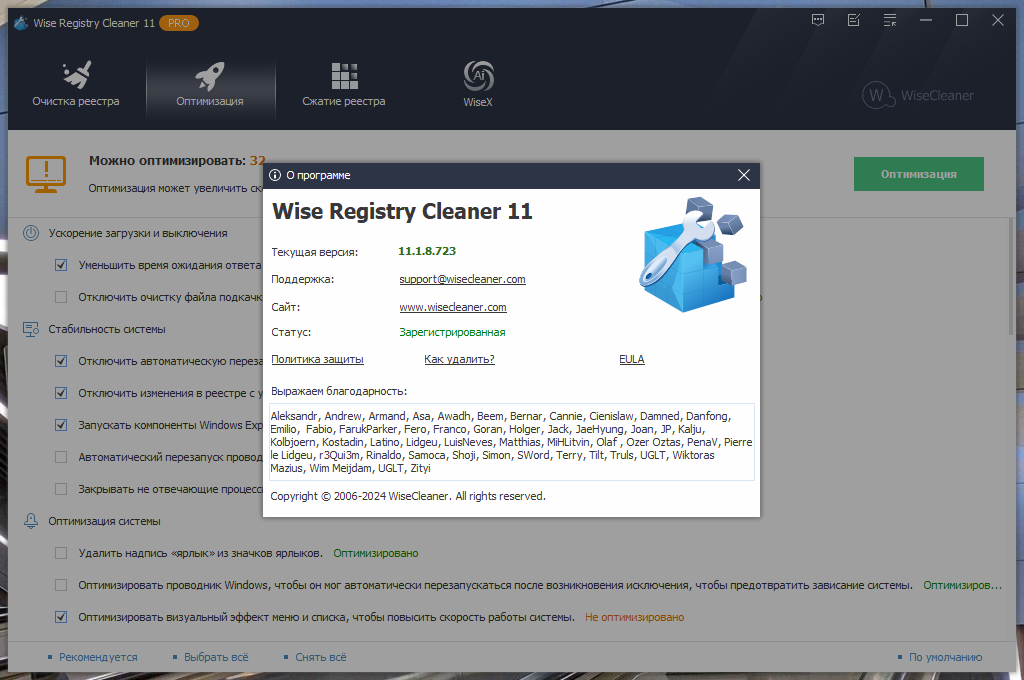This screenshot has height=680, width=1024.
Task: Click Выбрать всё link
Action: pos(216,657)
